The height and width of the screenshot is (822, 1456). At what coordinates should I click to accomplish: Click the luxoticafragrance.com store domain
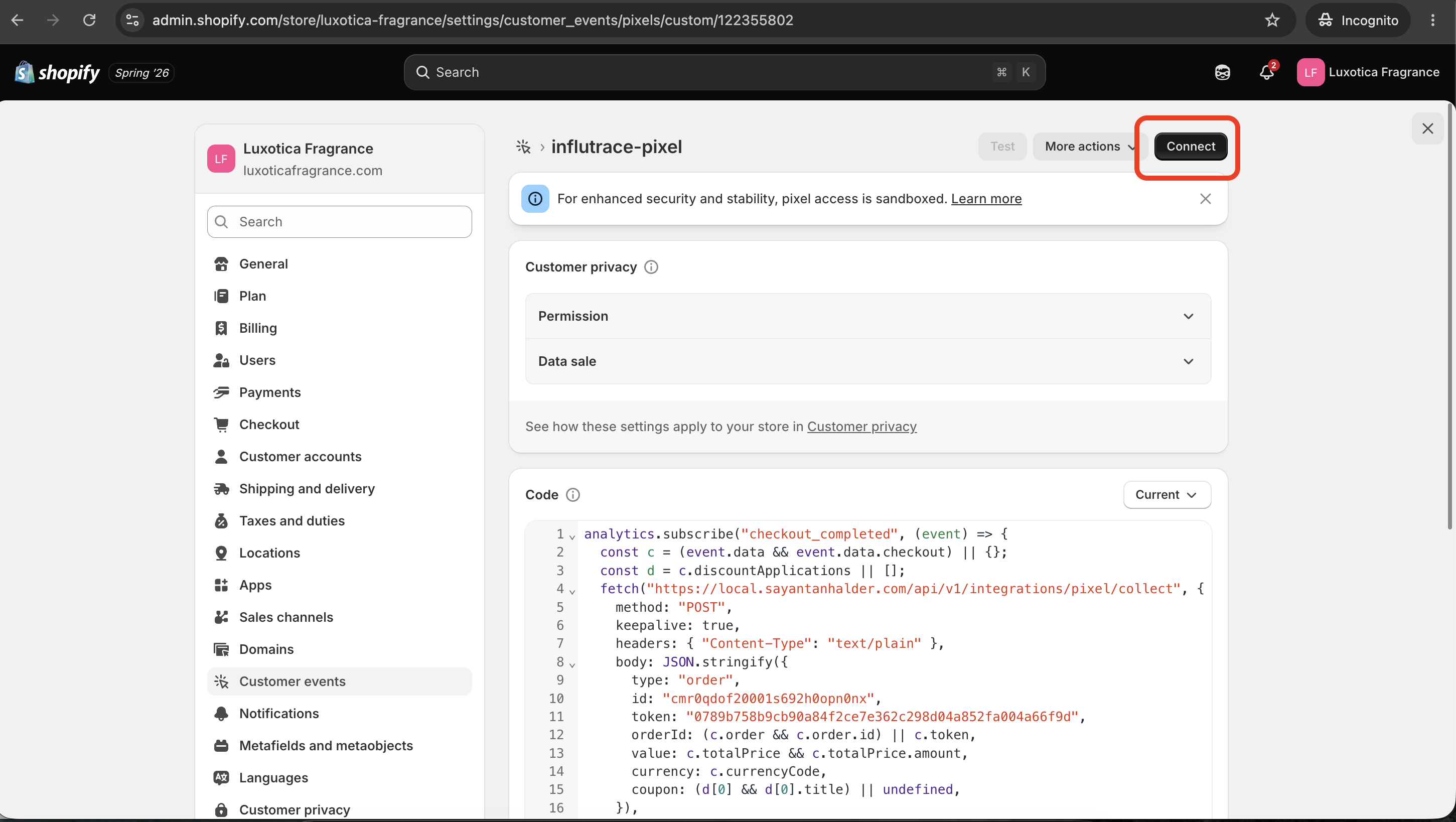[x=313, y=171]
